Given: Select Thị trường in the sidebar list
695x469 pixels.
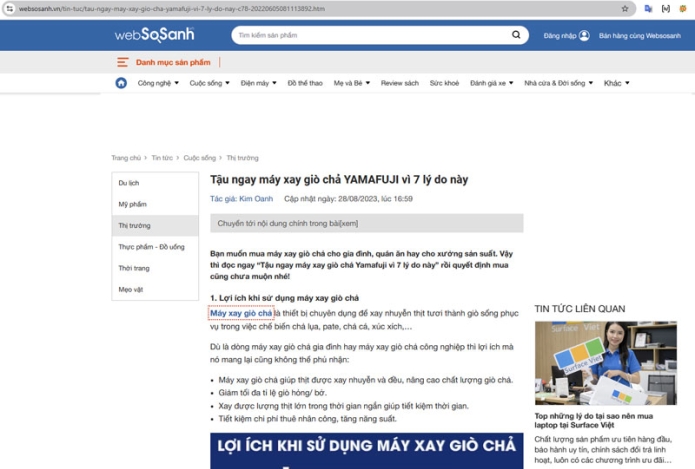Looking at the screenshot, I should 155,225.
